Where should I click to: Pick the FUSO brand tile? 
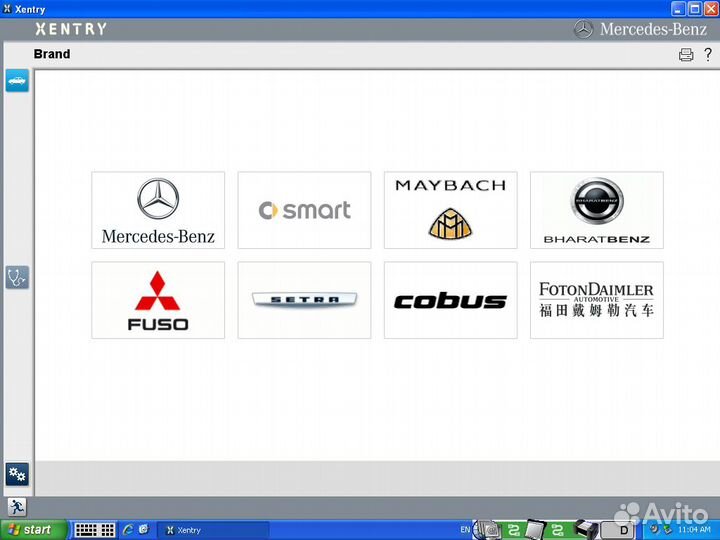point(158,300)
